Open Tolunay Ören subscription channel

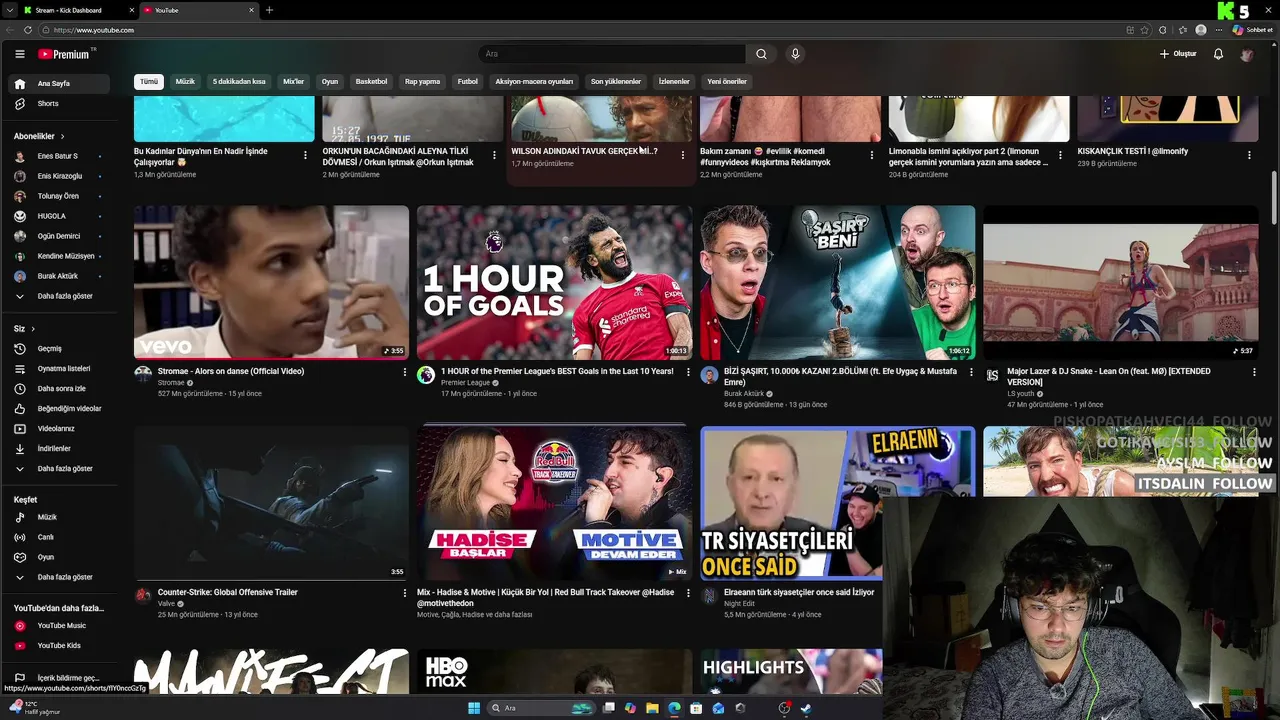coord(60,196)
